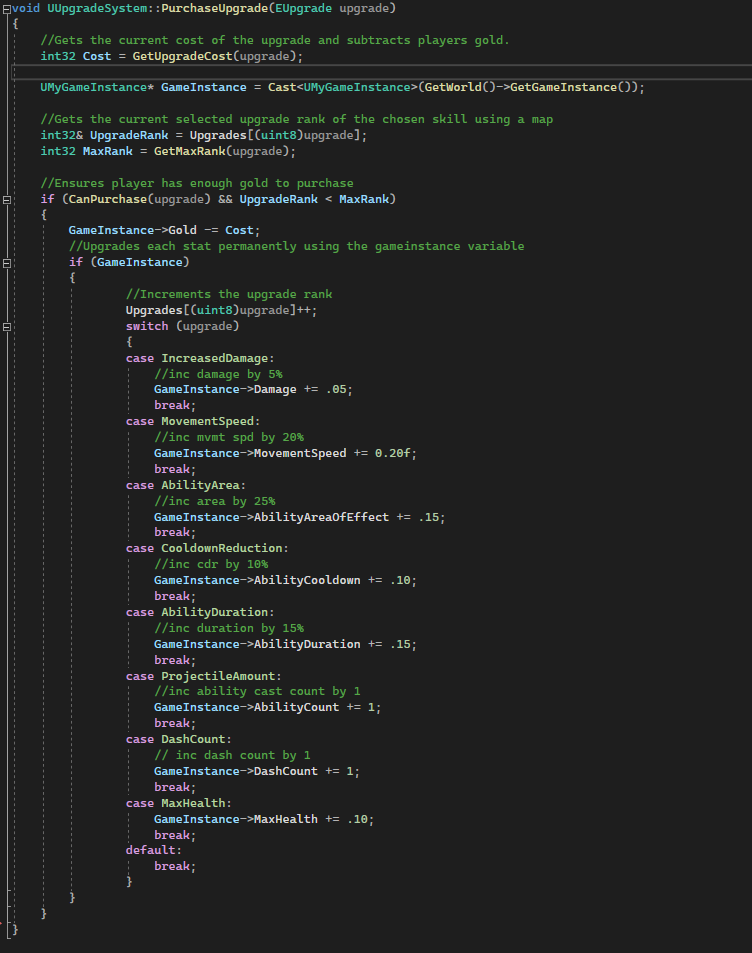752x953 pixels.
Task: Click the value '0.20f'
Action: click(x=393, y=453)
